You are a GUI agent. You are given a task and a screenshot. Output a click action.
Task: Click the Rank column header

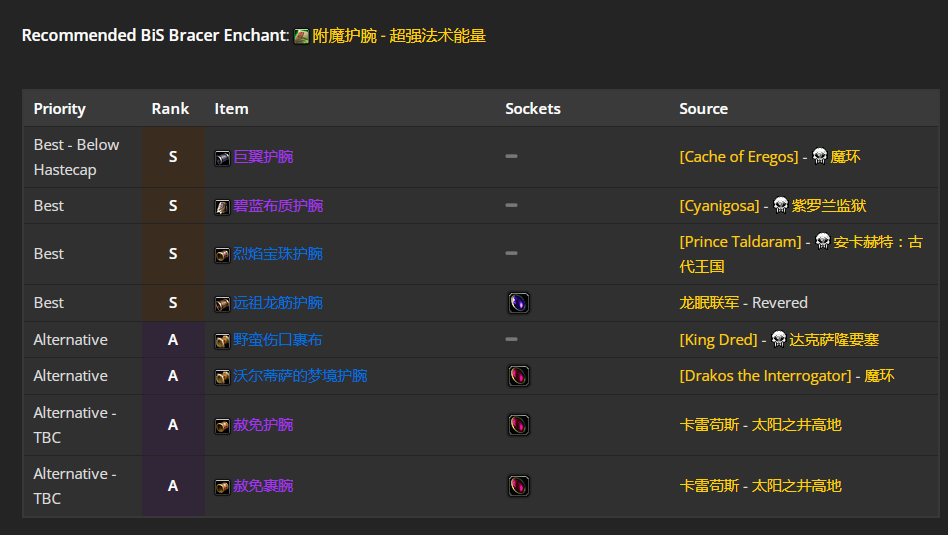point(170,109)
